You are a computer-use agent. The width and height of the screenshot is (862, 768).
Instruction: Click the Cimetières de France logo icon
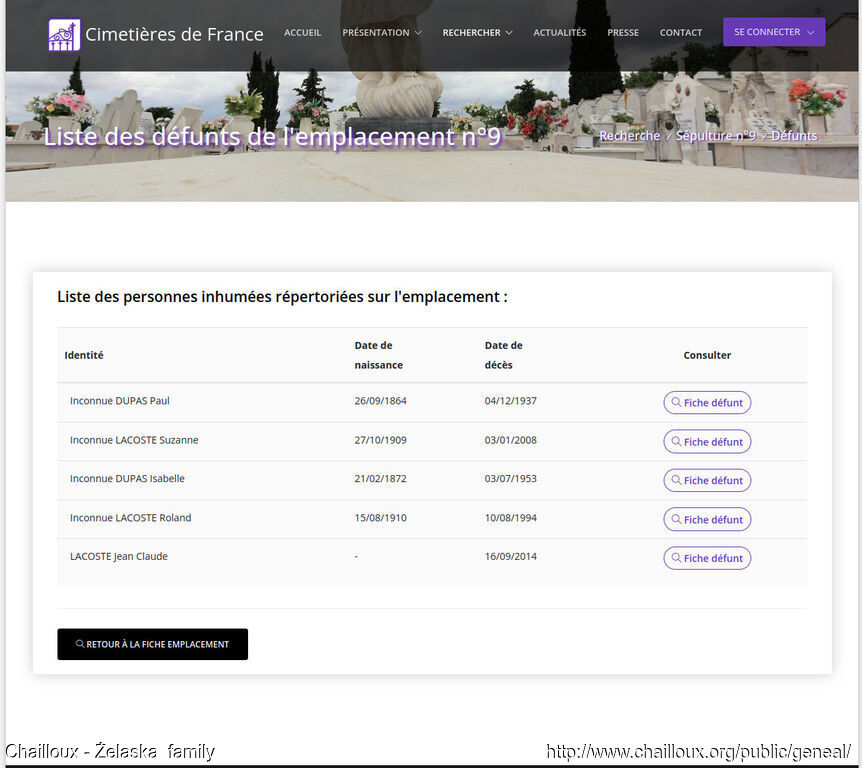point(64,35)
